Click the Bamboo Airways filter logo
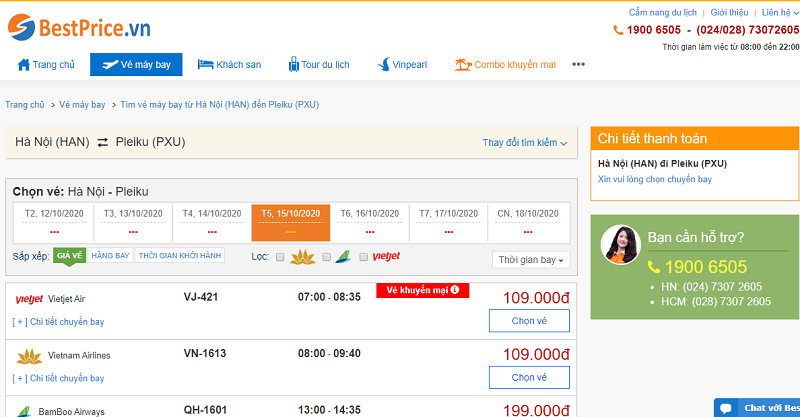Viewport: 800px width, 417px height. click(x=343, y=257)
